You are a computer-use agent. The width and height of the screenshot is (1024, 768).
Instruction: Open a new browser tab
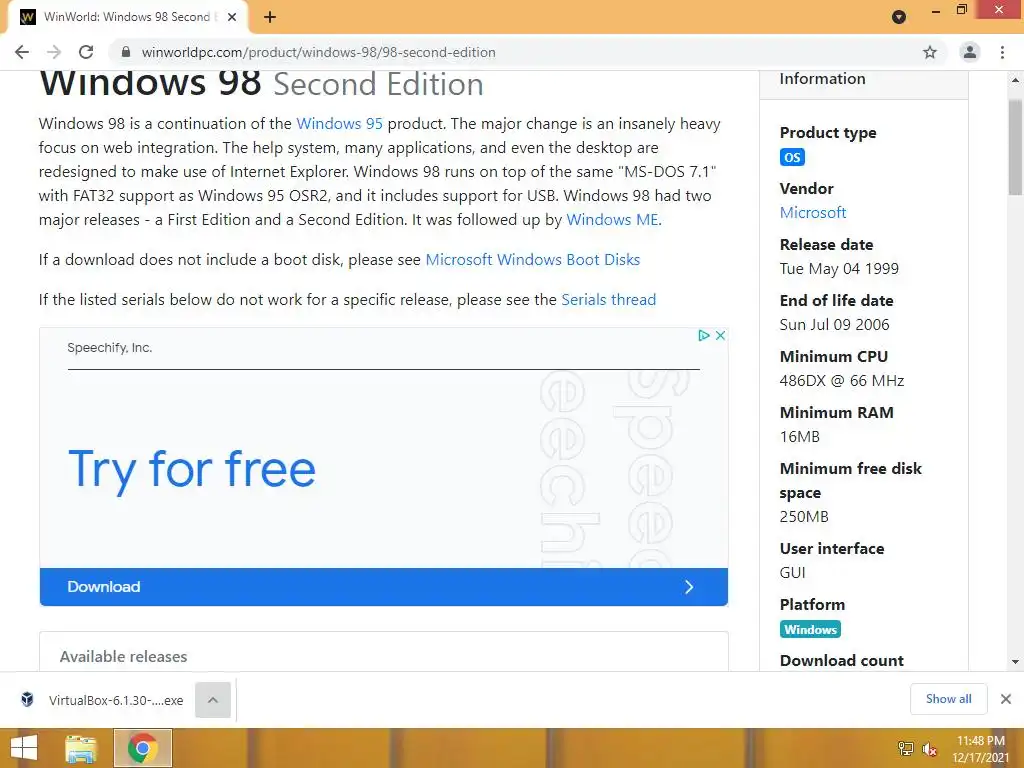tap(270, 17)
